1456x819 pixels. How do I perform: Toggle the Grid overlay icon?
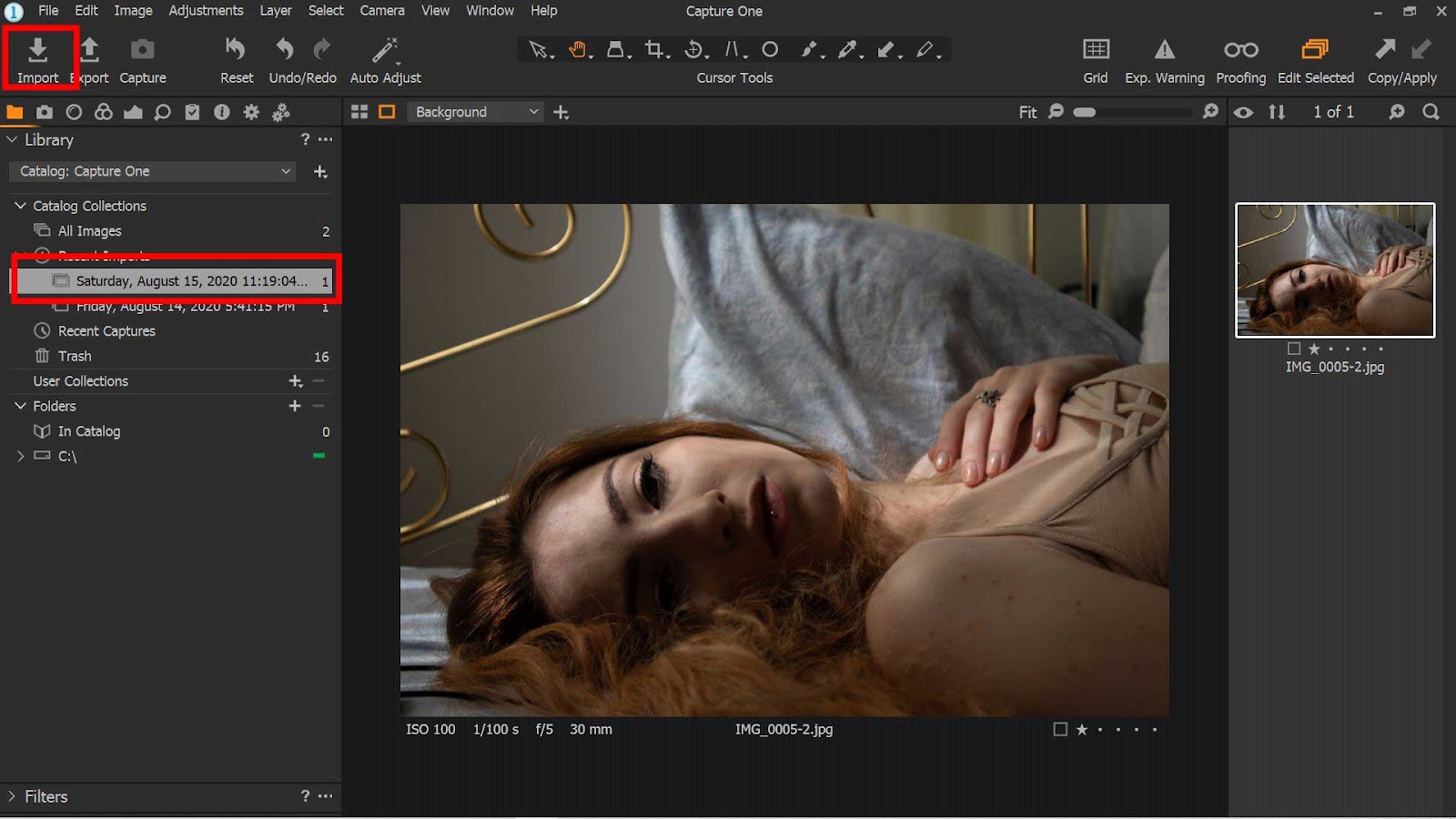1096,50
